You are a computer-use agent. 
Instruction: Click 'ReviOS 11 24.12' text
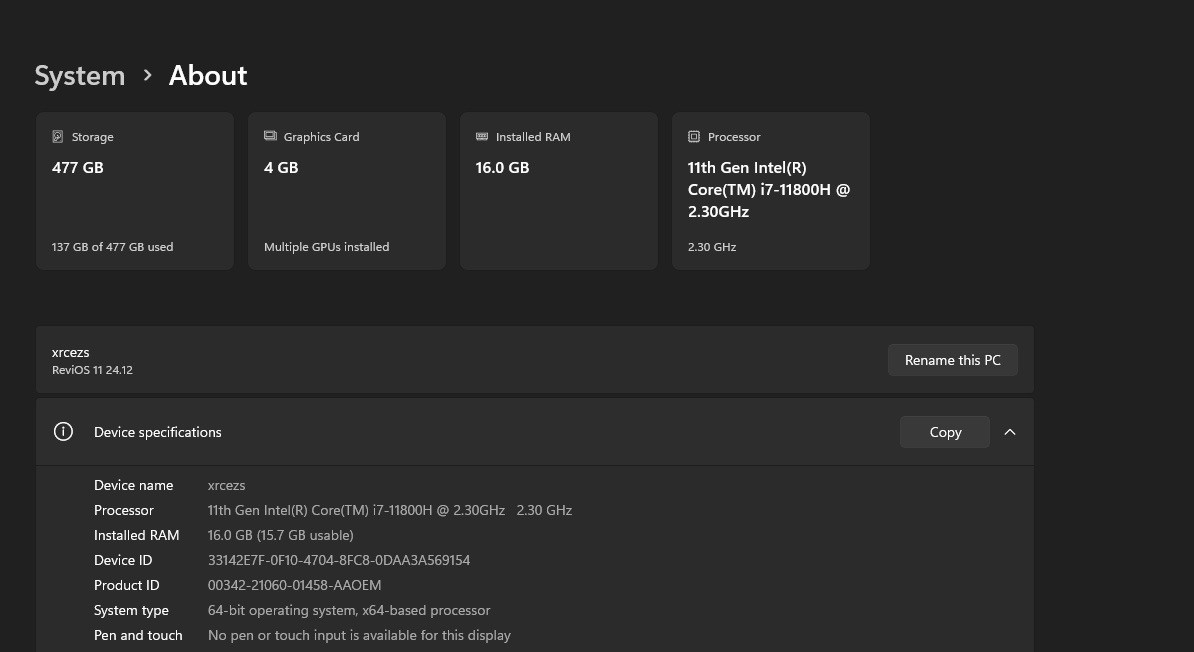point(92,370)
